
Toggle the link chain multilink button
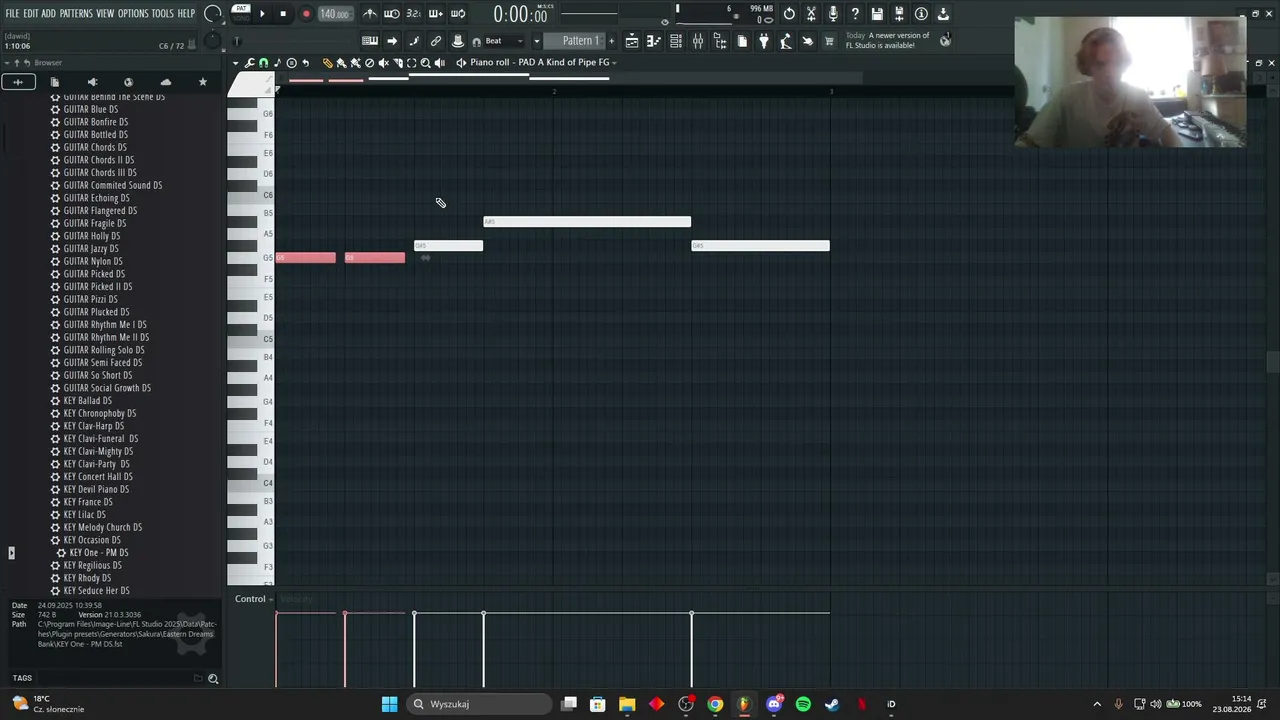[436, 41]
